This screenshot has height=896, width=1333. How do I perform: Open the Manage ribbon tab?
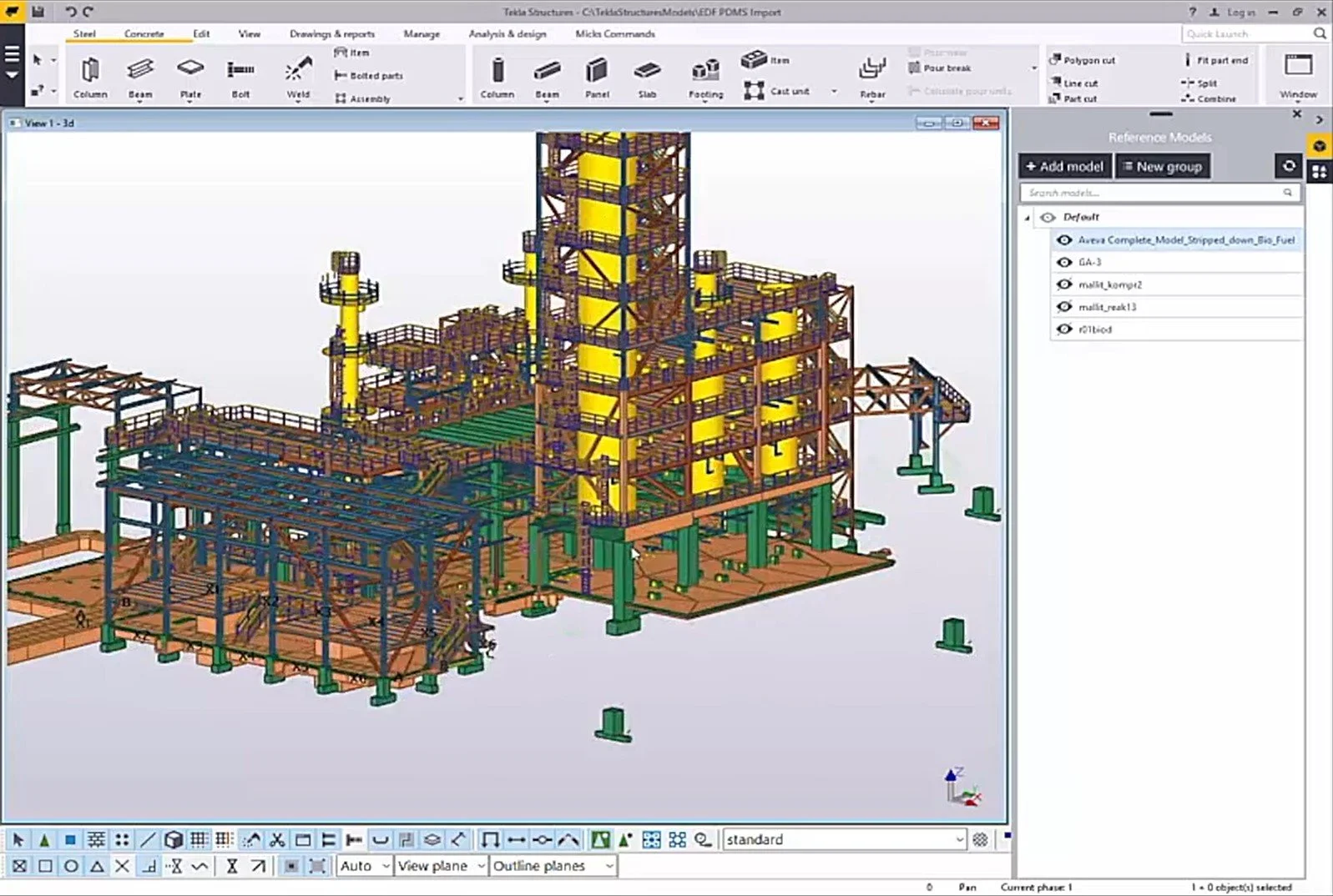click(x=422, y=34)
